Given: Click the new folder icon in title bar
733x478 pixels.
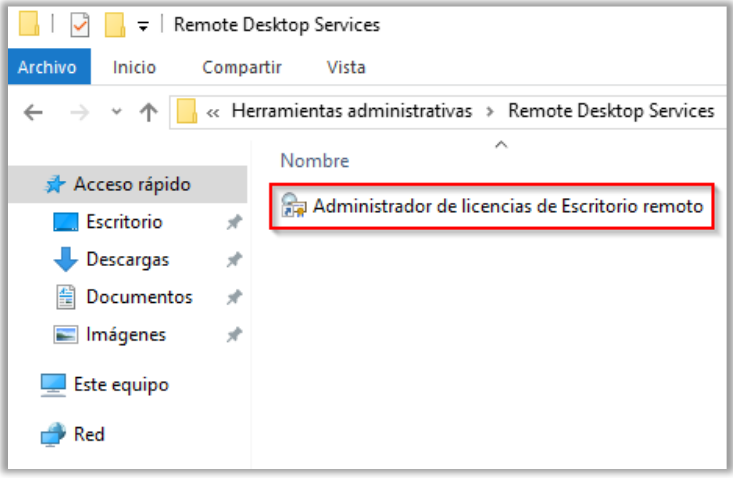Looking at the screenshot, I should 115,25.
